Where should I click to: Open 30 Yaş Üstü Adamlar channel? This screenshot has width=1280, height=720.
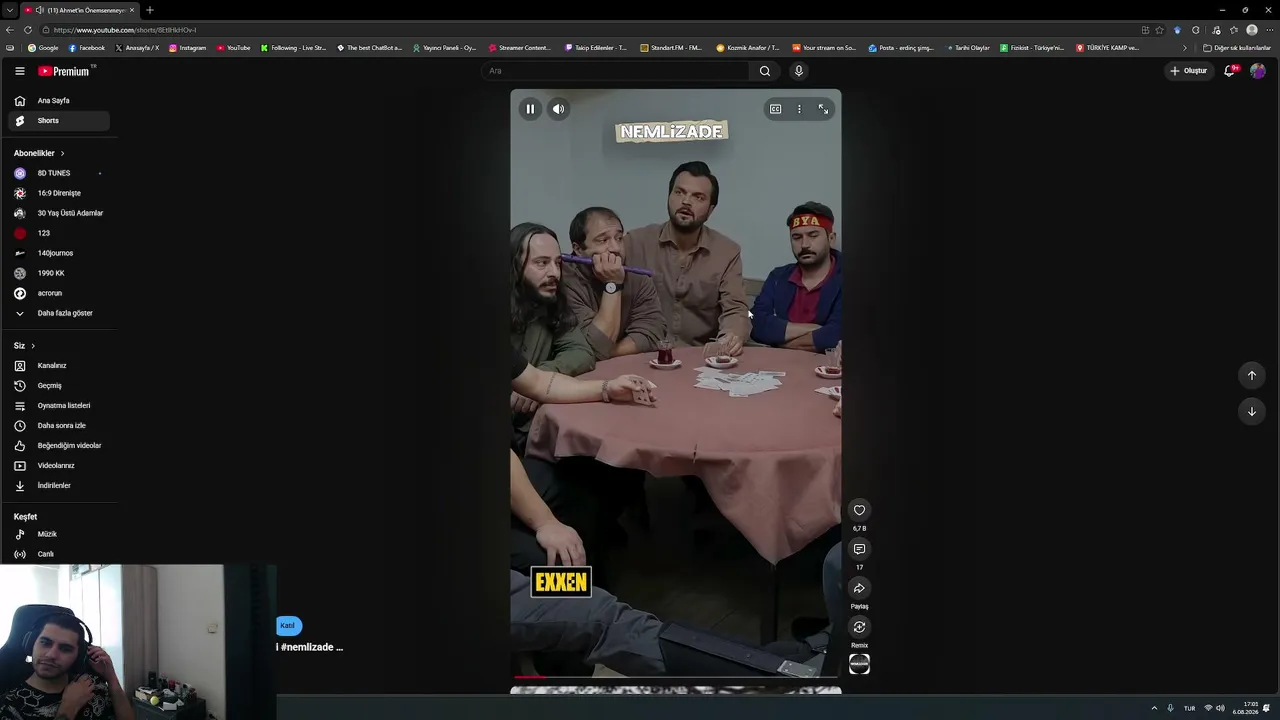click(59, 213)
